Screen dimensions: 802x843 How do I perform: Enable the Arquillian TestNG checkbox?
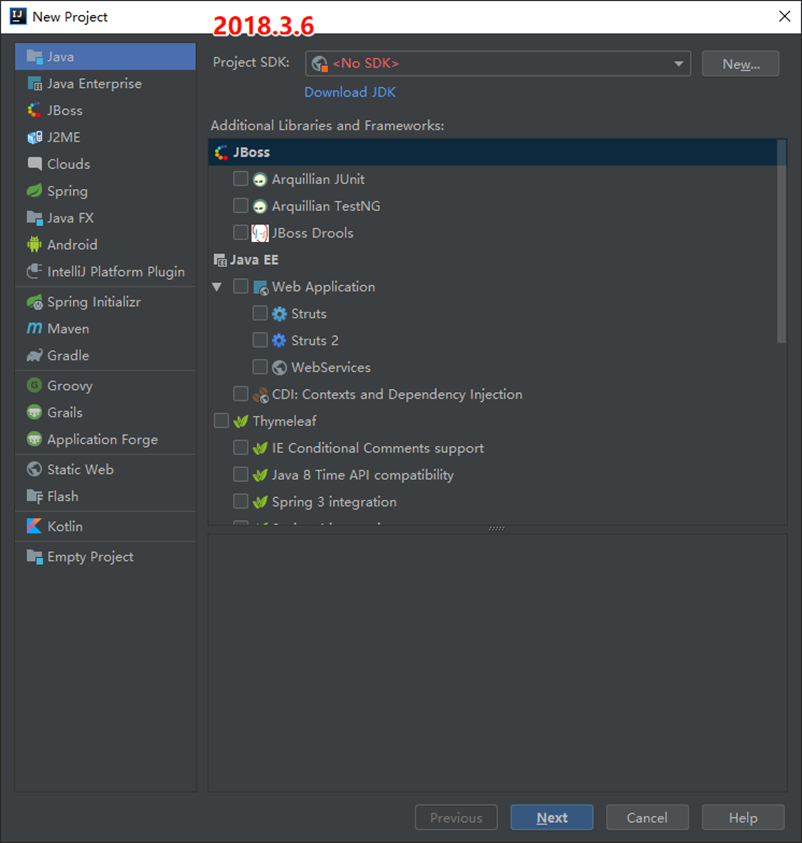tap(240, 205)
